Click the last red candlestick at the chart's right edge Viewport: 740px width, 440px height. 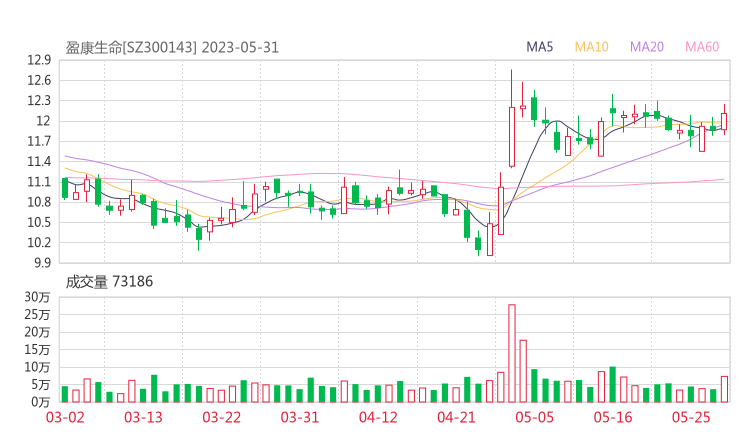pyautogui.click(x=724, y=121)
